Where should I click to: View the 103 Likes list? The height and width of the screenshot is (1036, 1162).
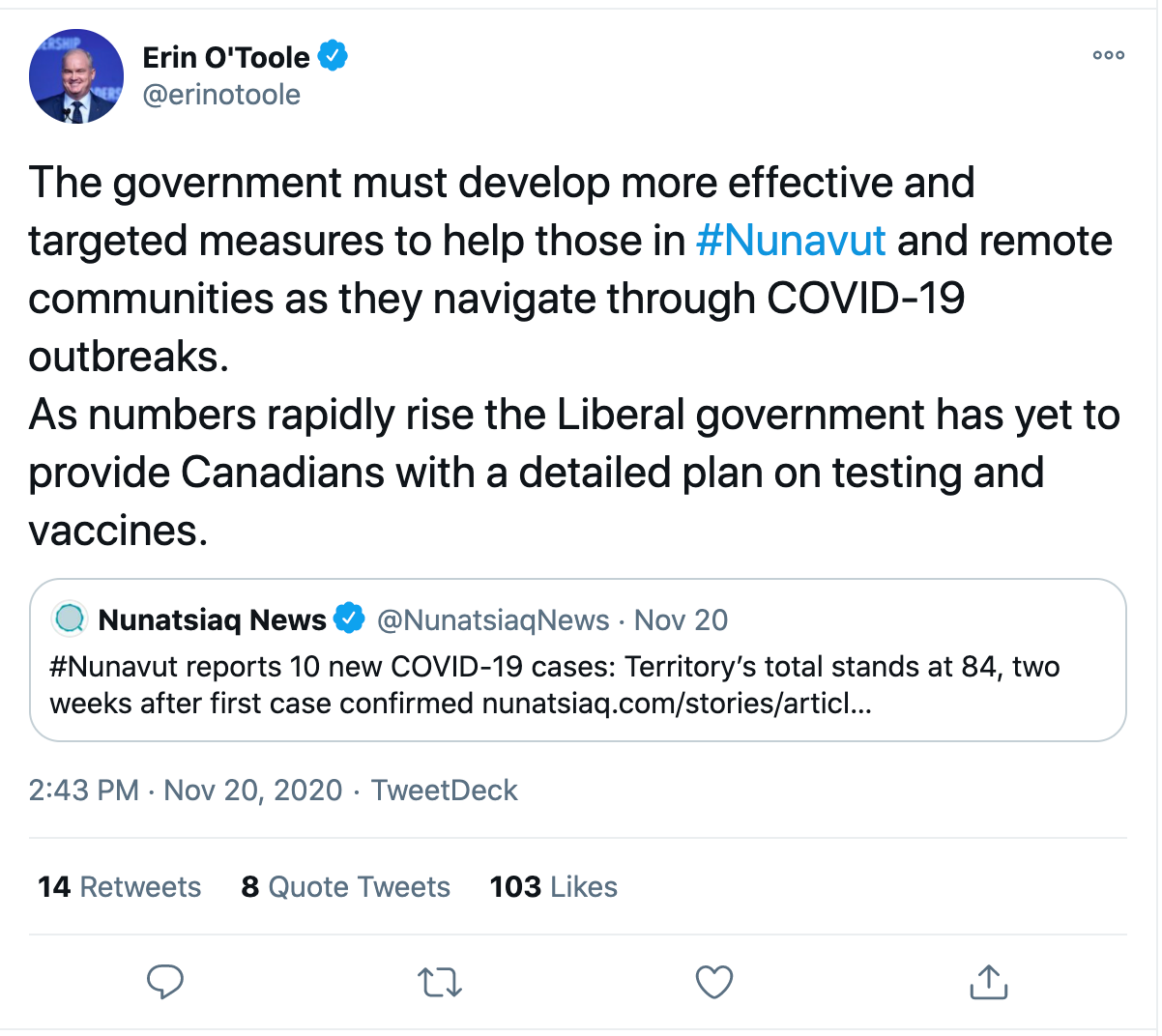pos(553,886)
